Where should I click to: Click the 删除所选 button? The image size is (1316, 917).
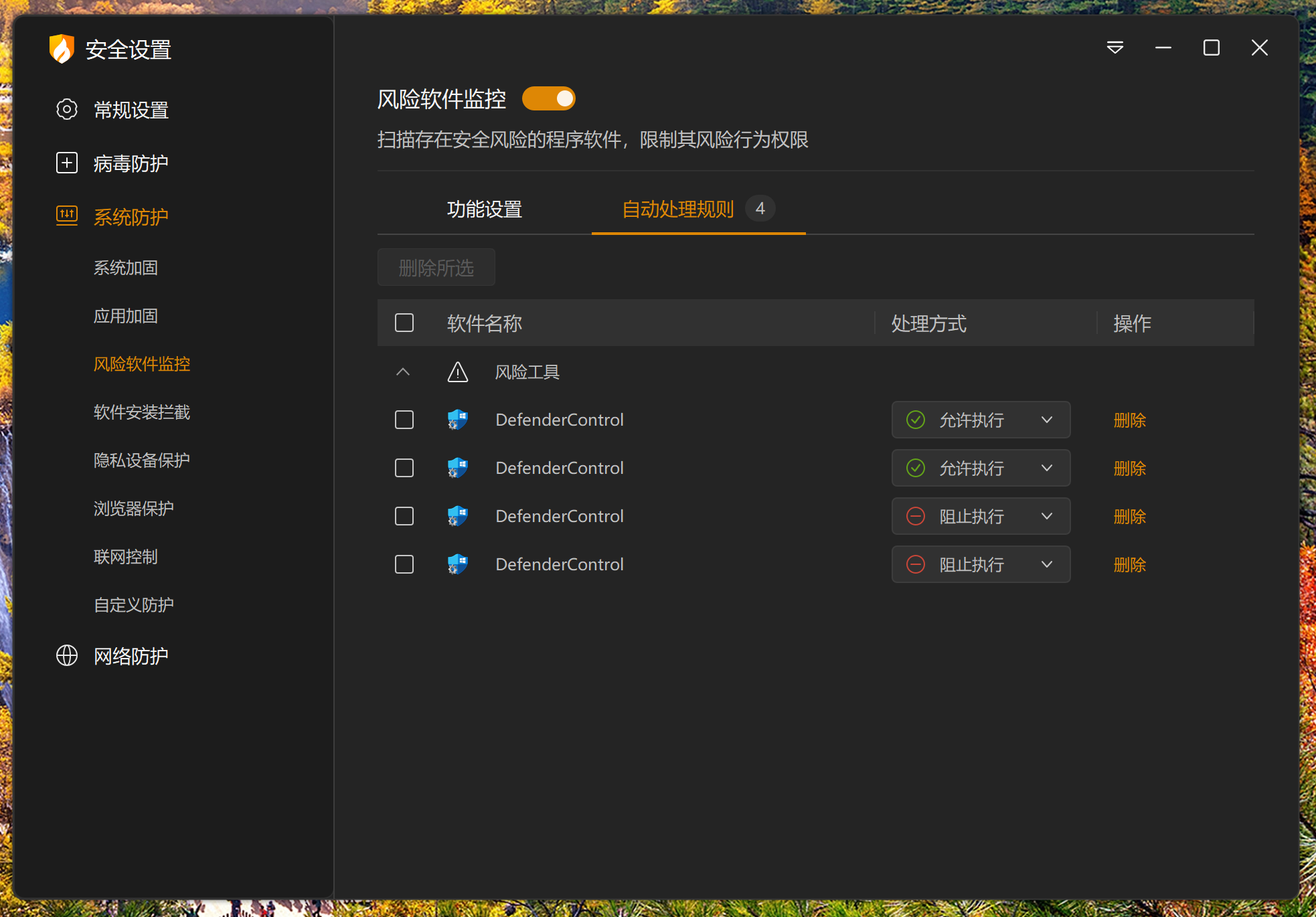tap(436, 267)
